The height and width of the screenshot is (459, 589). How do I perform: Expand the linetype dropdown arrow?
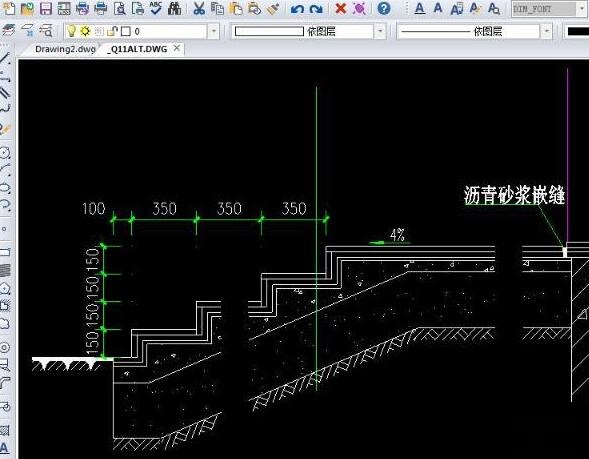(547, 31)
